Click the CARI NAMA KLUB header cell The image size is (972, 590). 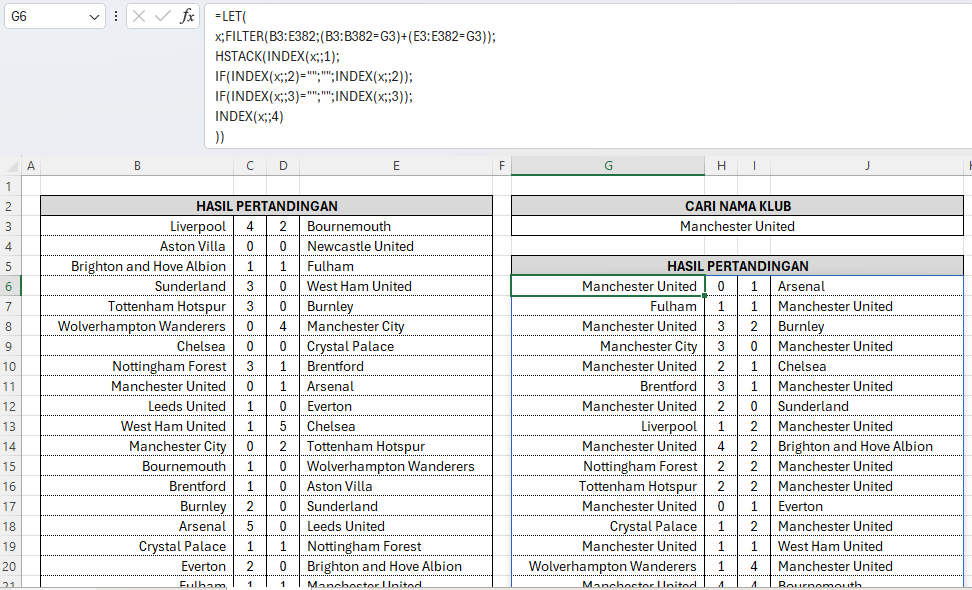738,206
